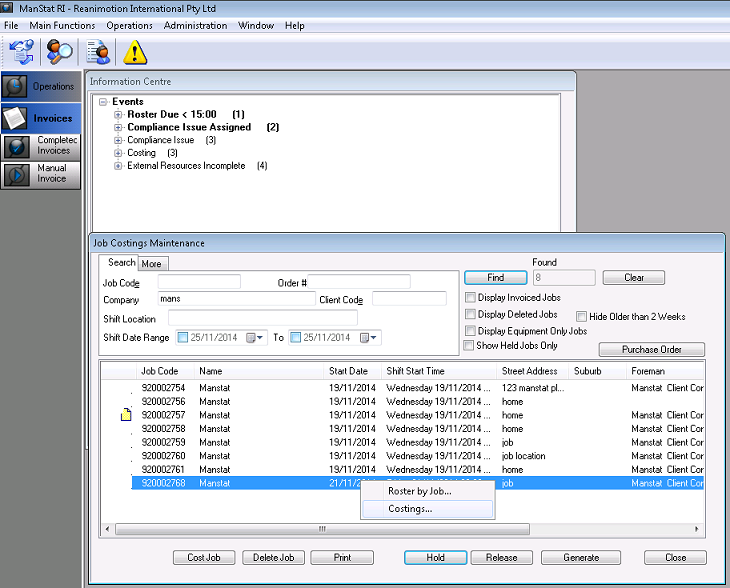Open the yellow warning alerts icon
The width and height of the screenshot is (730, 588).
tap(135, 52)
